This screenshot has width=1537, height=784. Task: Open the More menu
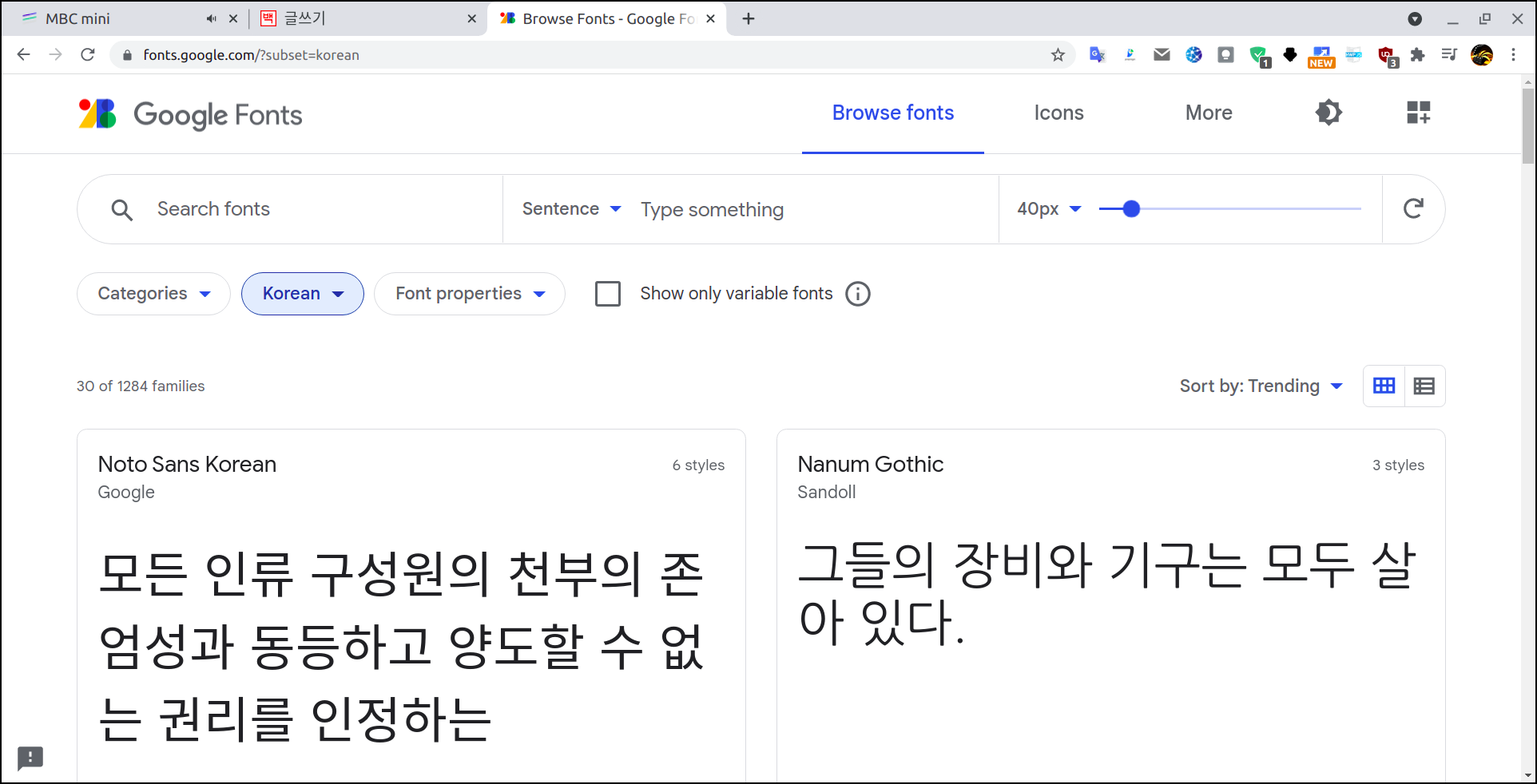point(1209,113)
